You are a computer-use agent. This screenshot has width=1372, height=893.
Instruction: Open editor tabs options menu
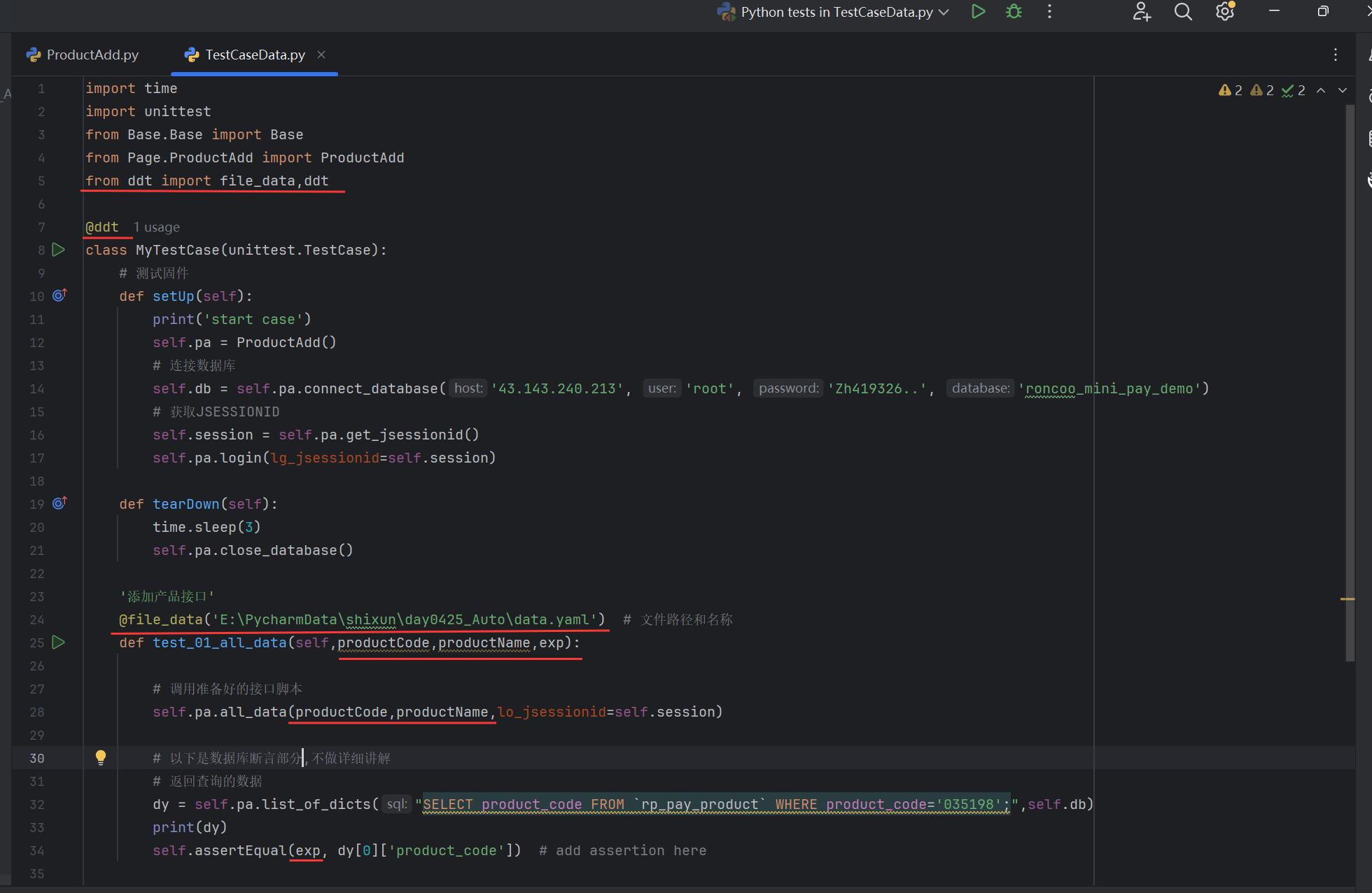[1336, 55]
